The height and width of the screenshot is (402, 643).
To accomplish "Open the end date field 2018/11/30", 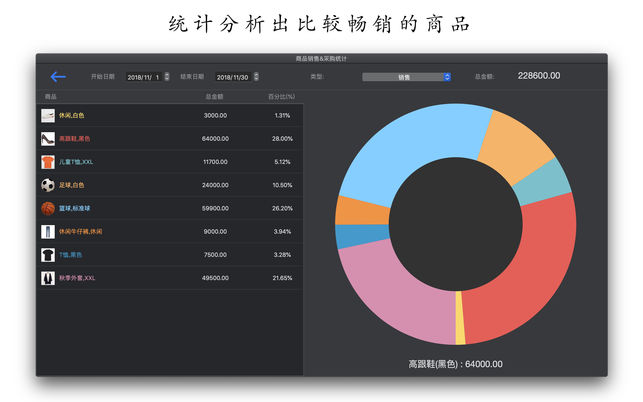I will pos(234,77).
